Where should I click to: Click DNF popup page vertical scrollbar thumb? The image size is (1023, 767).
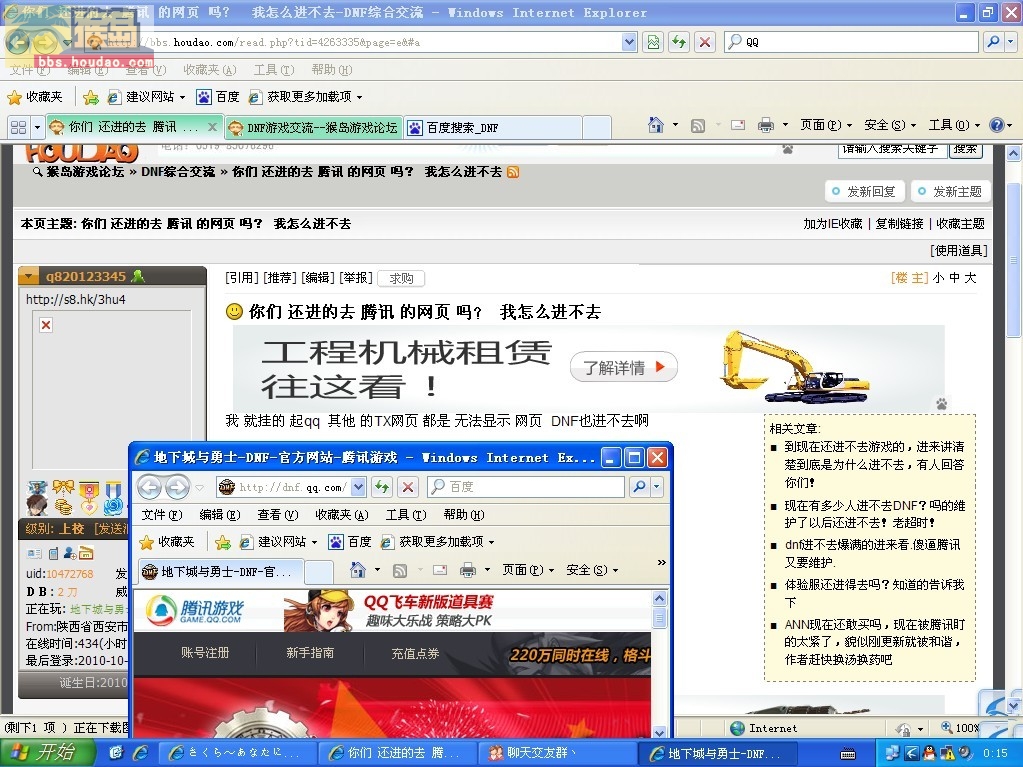click(x=660, y=616)
